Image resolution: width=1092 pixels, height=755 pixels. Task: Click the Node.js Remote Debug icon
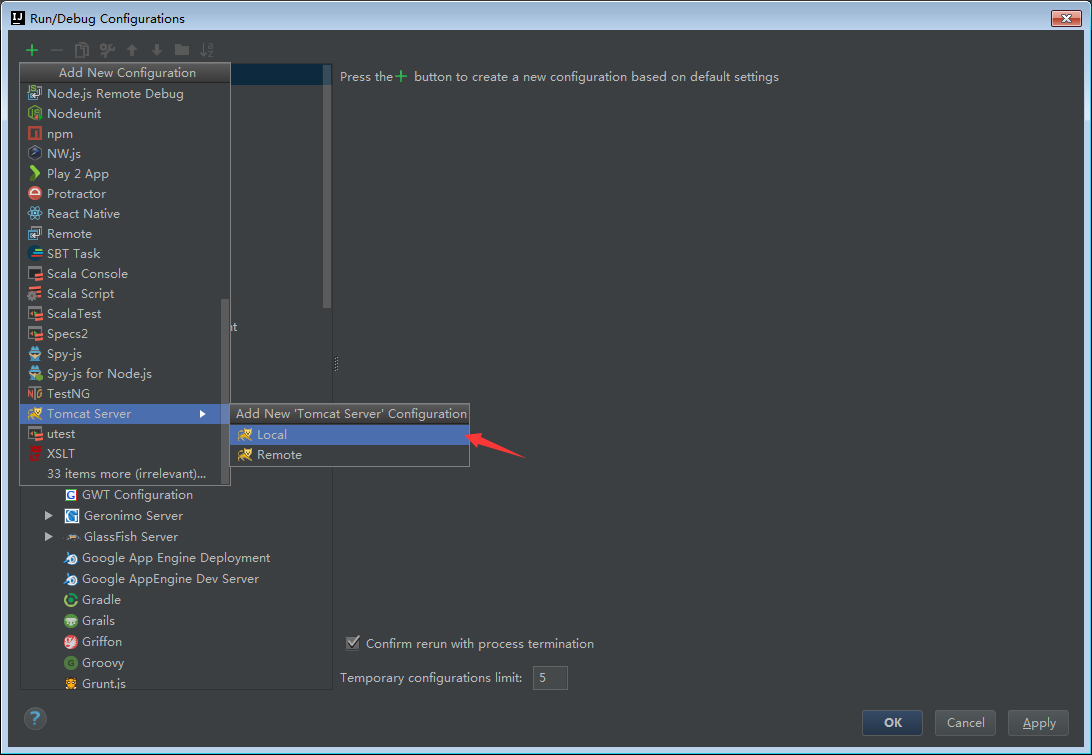pyautogui.click(x=35, y=93)
